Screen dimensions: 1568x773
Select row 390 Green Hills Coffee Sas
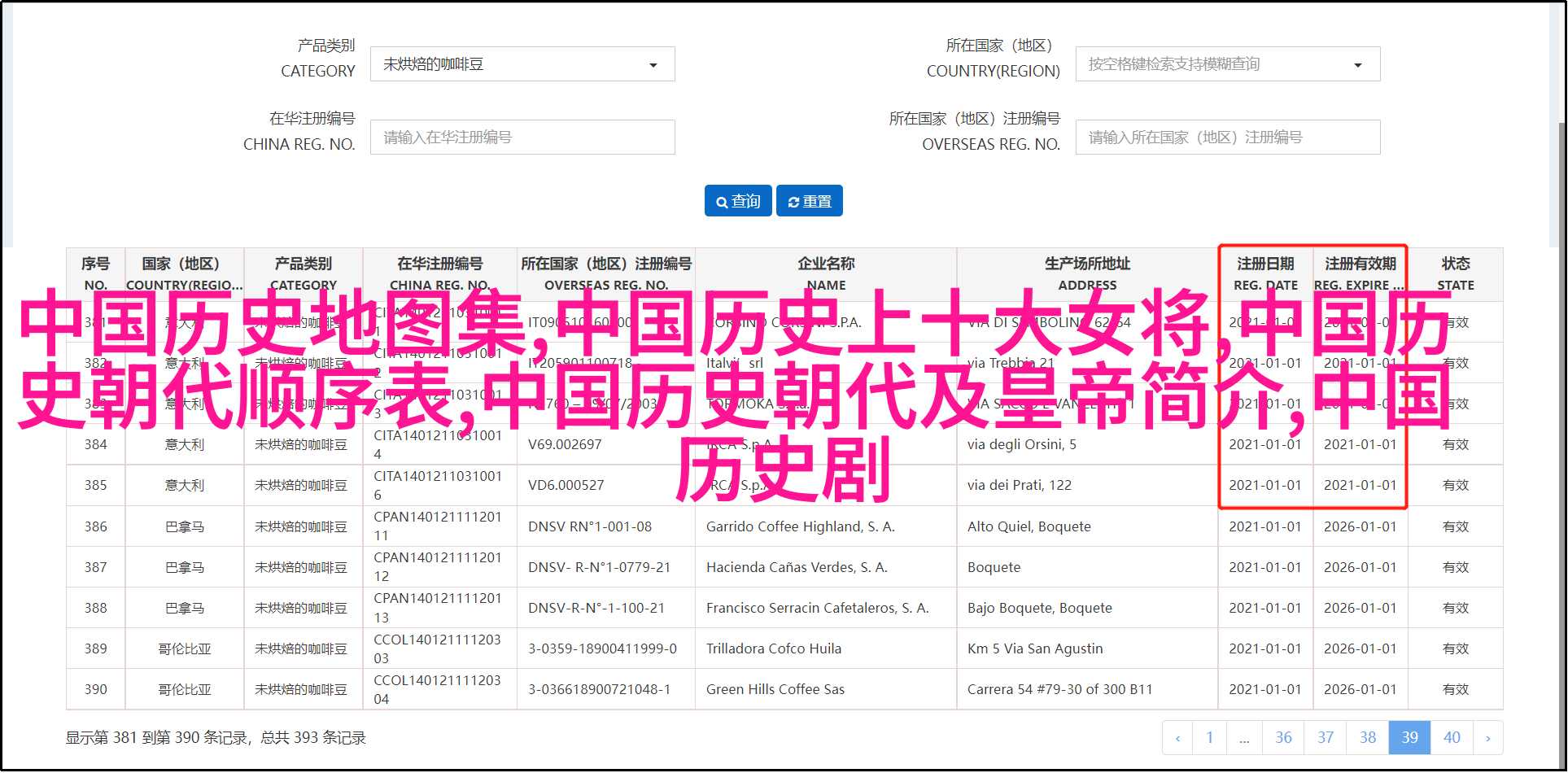point(775,689)
